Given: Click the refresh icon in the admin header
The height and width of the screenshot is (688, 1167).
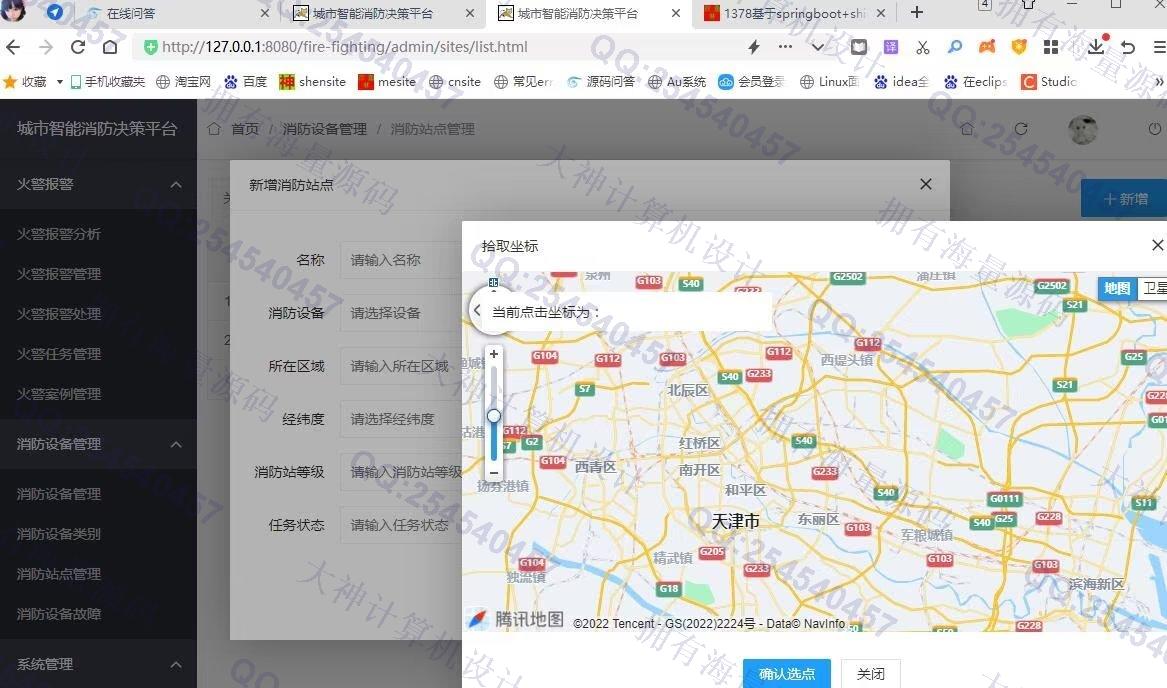Looking at the screenshot, I should [x=1021, y=129].
